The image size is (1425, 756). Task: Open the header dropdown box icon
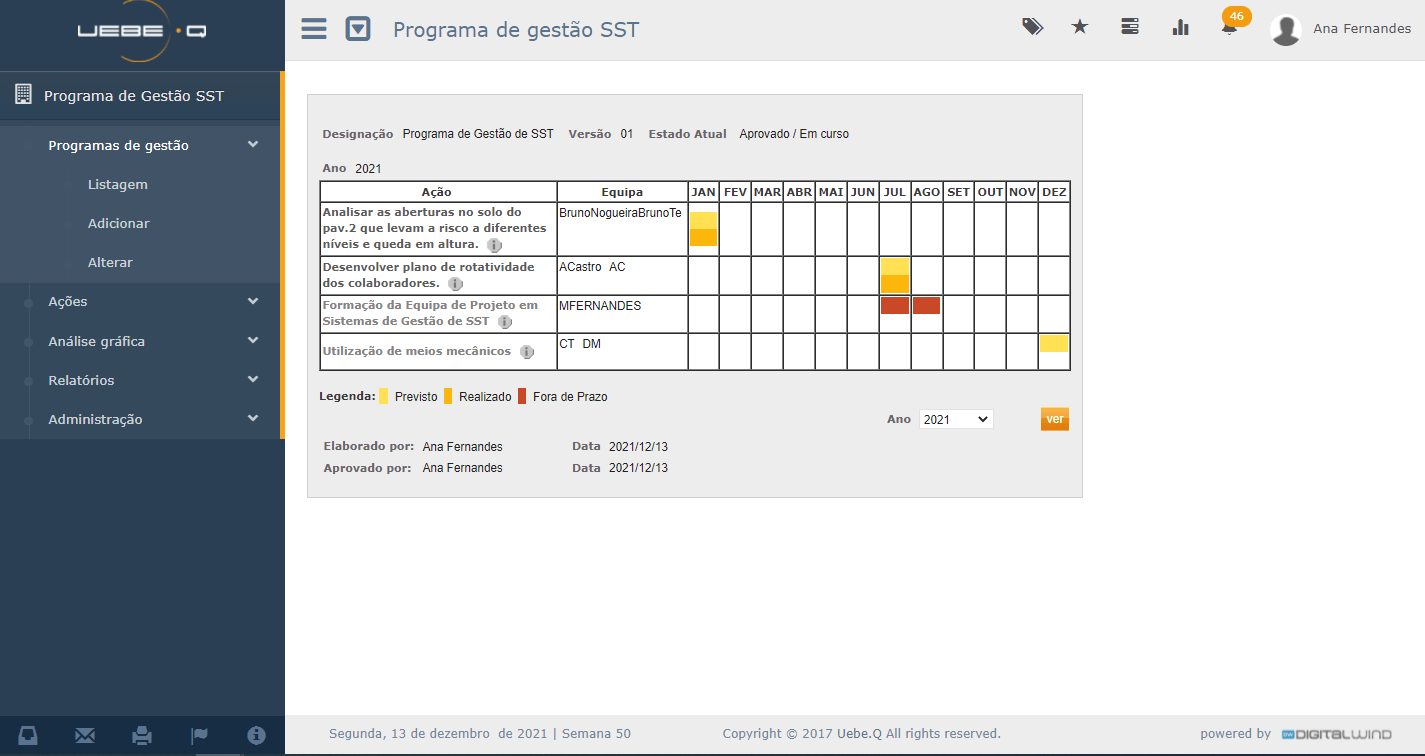tap(358, 29)
